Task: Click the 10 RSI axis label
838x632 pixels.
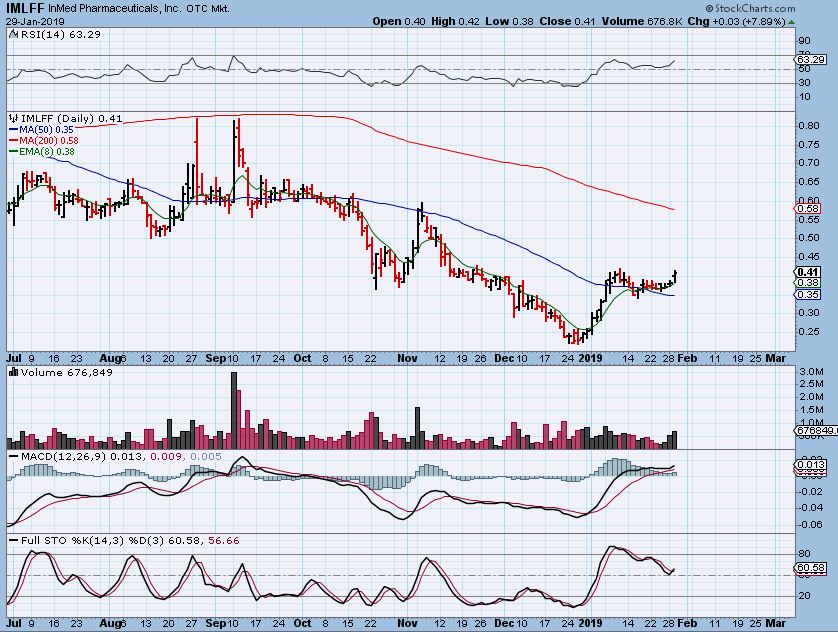Action: tap(805, 97)
